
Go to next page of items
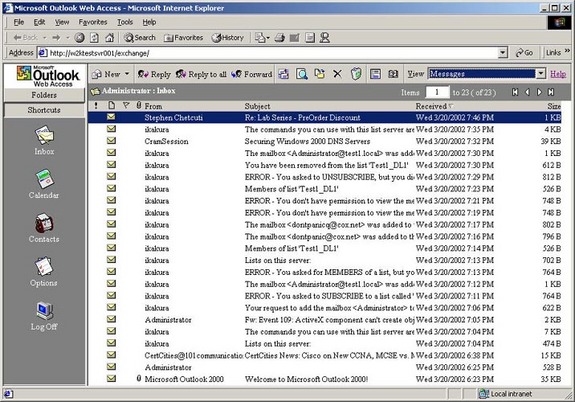[x=539, y=92]
